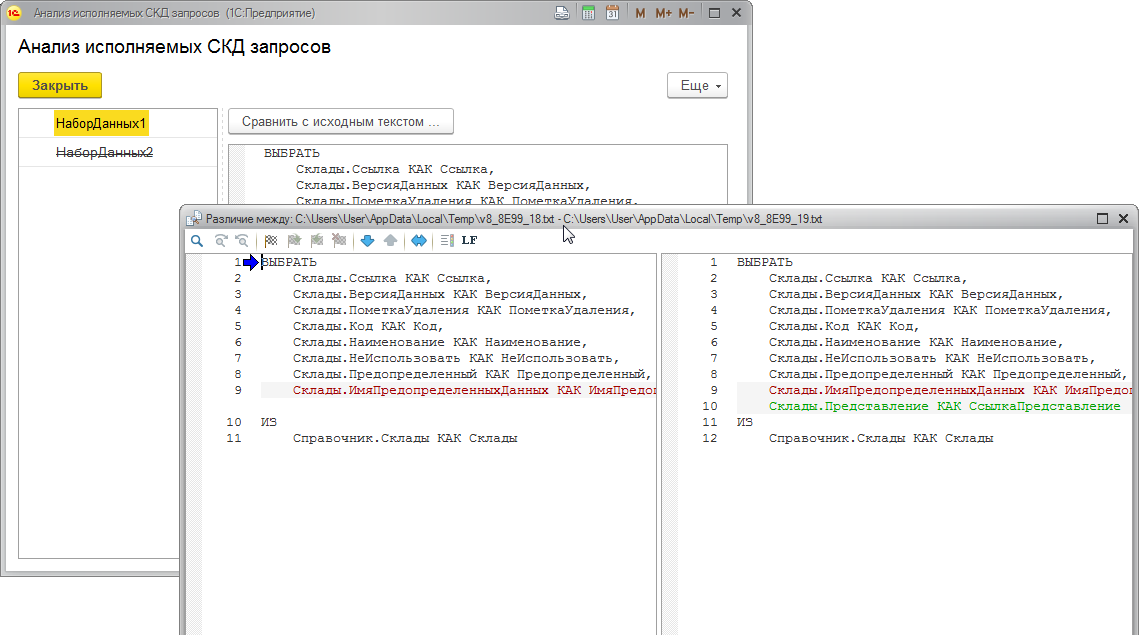Click left pane Склады.НеИспользовать line

[455, 358]
